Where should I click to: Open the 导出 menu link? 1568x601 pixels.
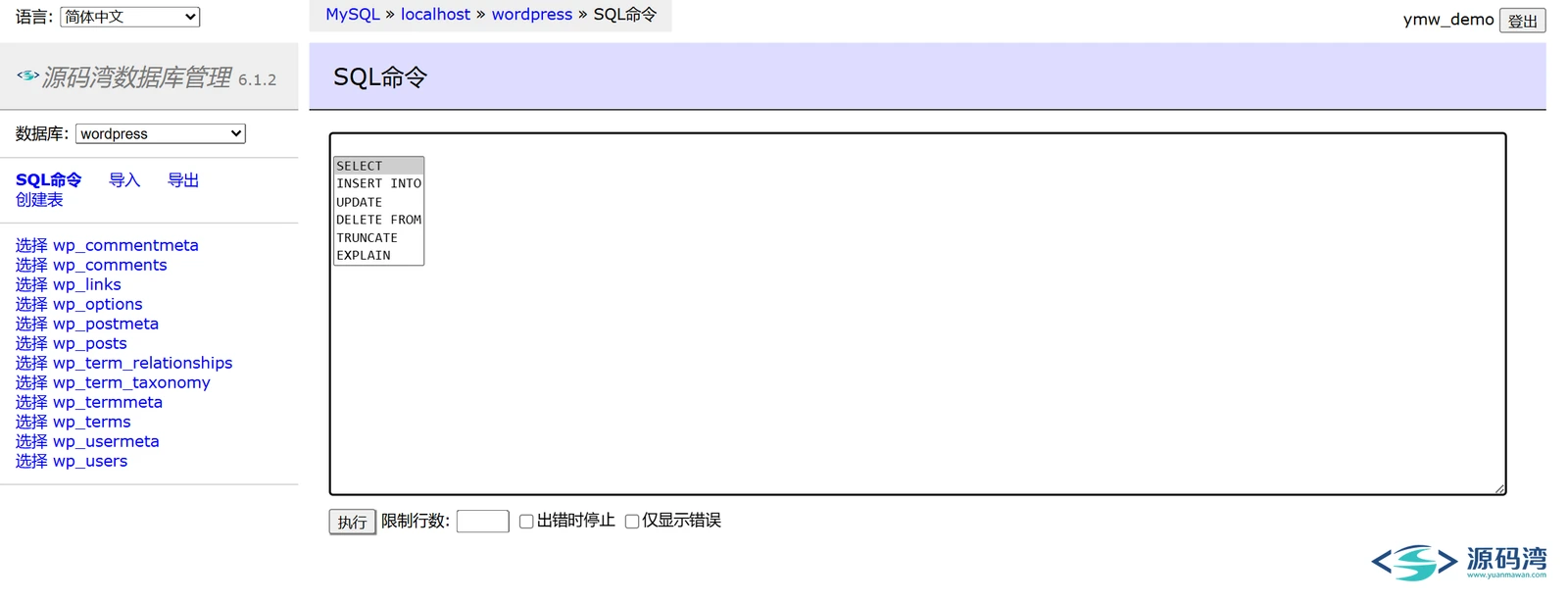(x=183, y=179)
